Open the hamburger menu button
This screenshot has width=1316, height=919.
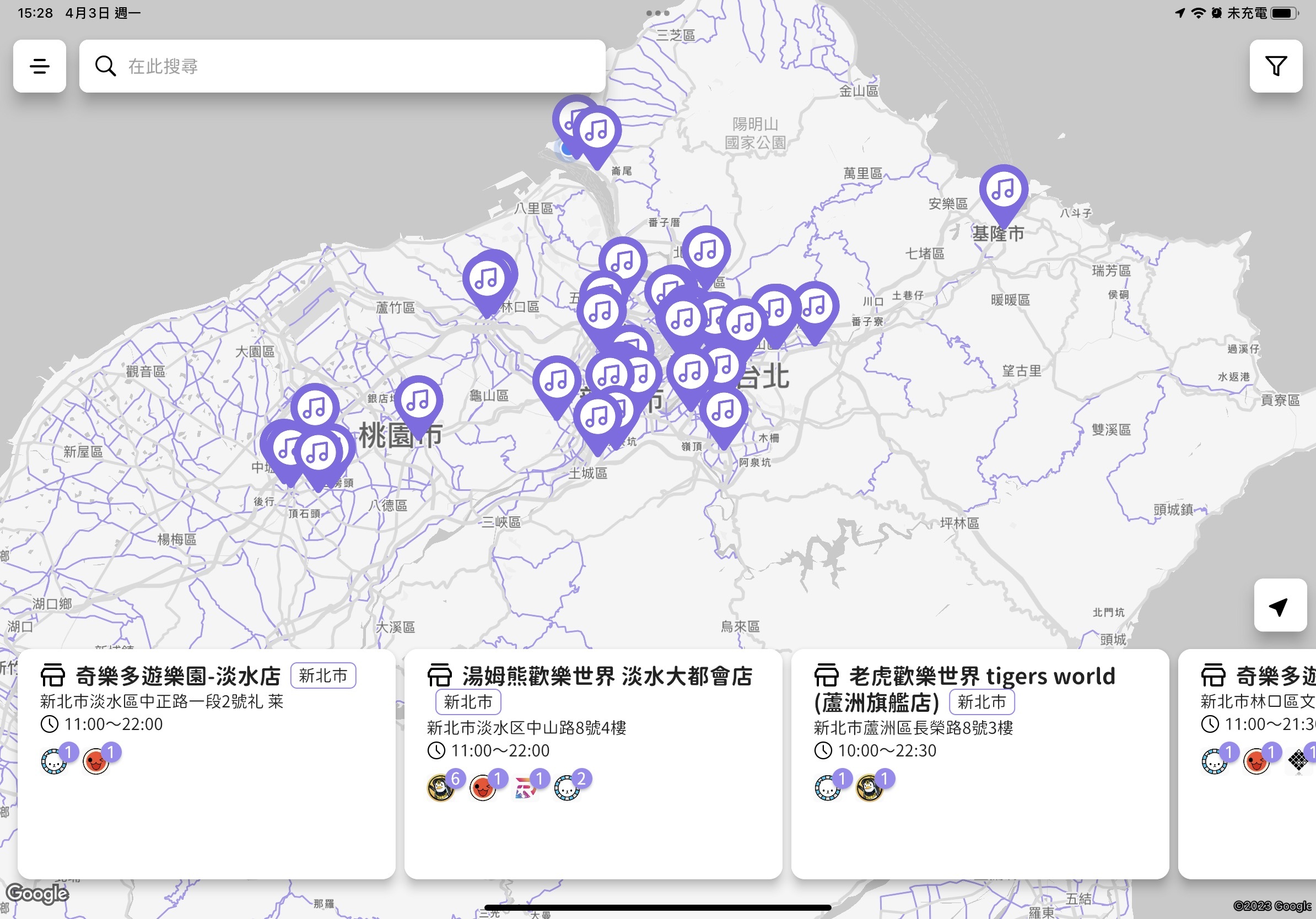click(x=40, y=66)
